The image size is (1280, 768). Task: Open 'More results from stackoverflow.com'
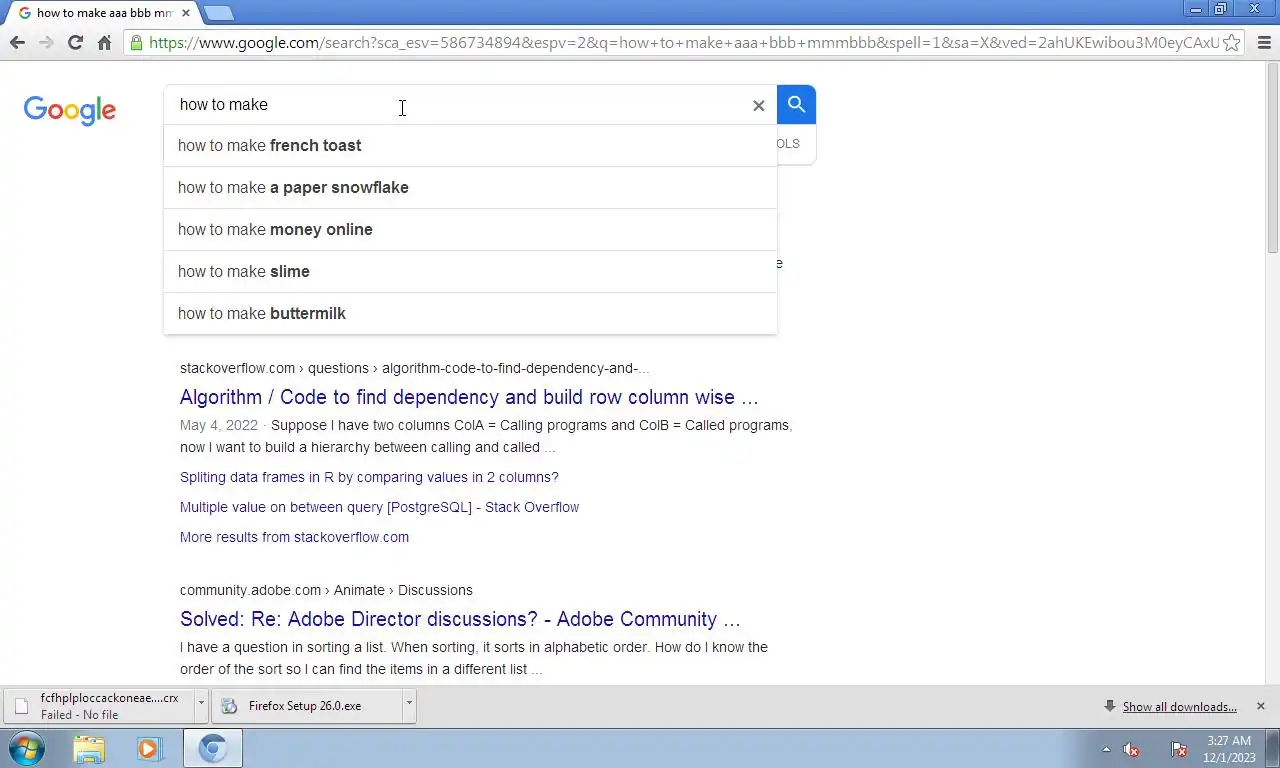click(x=294, y=537)
